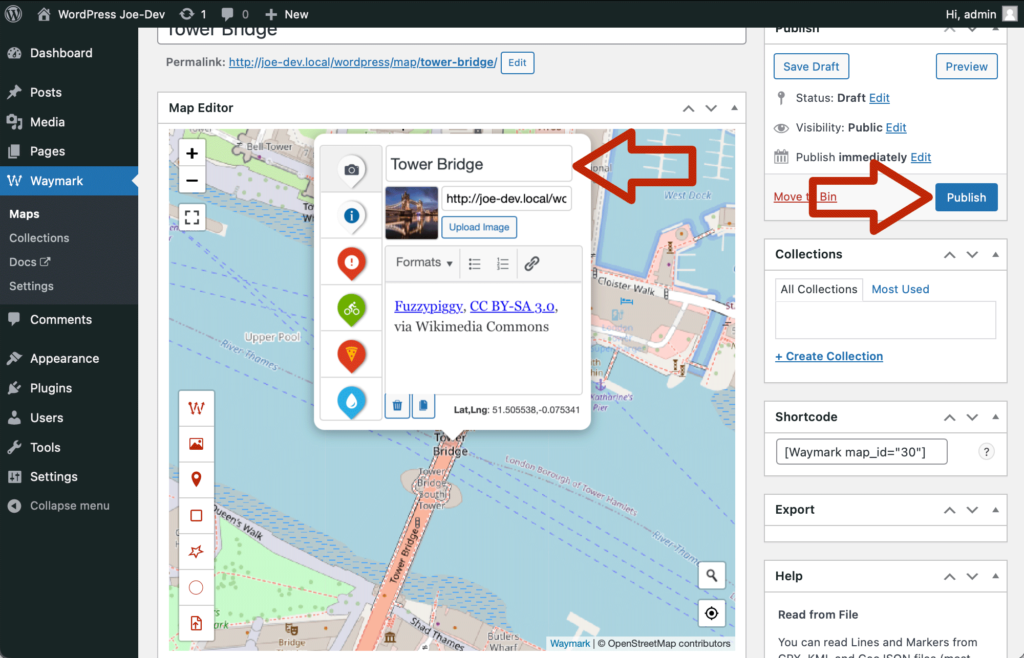The width and height of the screenshot is (1024, 658).
Task: Toggle the Export panel triangle
Action: tap(995, 510)
